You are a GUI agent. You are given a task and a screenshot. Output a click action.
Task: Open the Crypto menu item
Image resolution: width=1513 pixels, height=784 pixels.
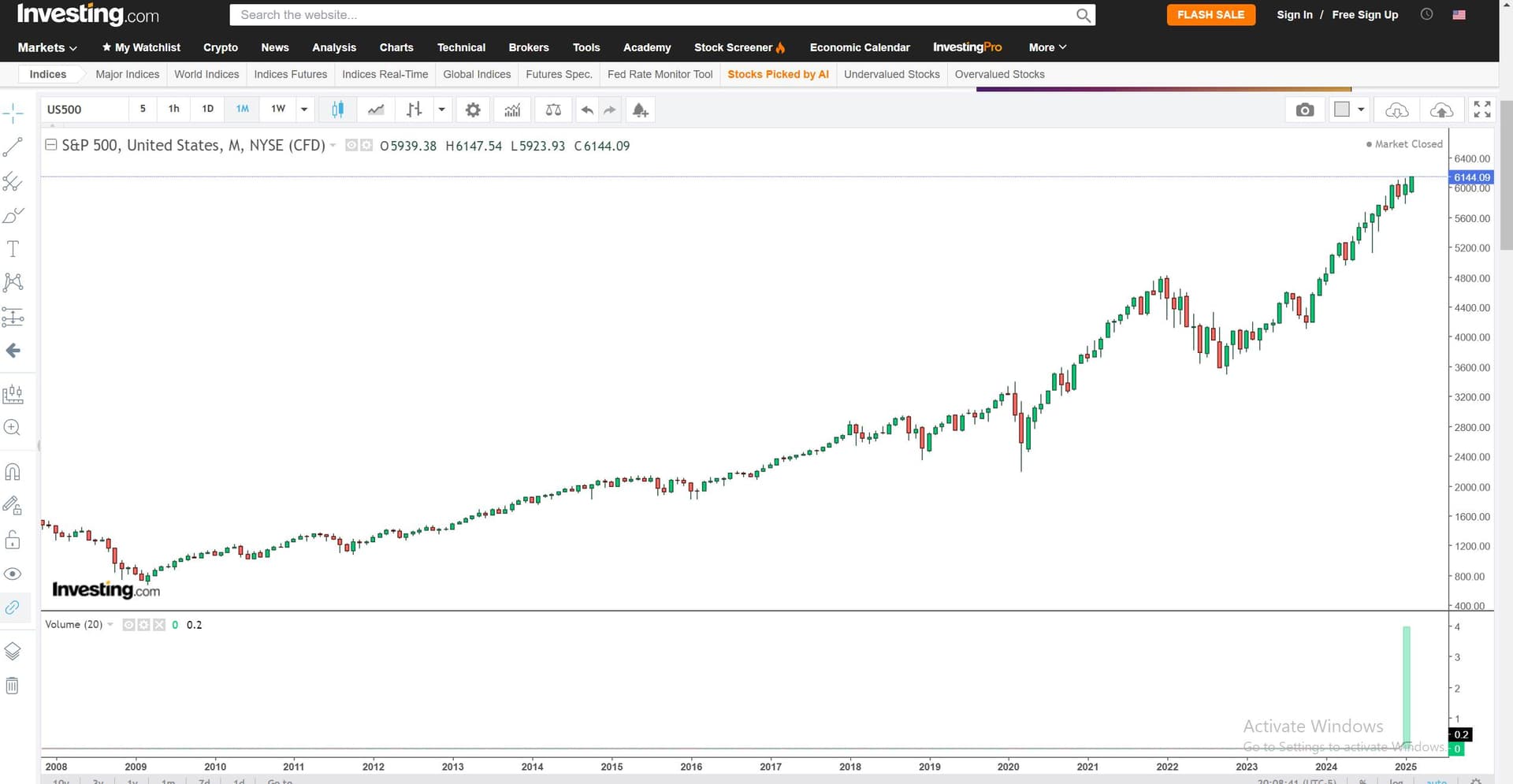coord(221,47)
